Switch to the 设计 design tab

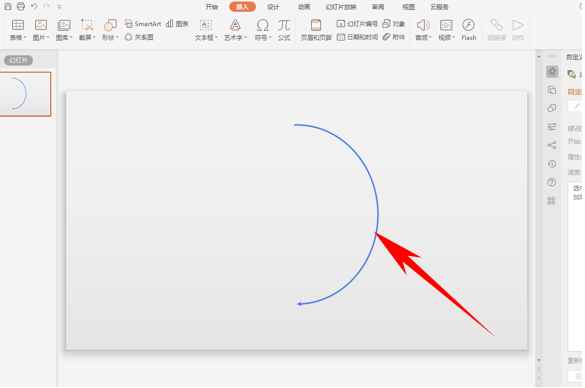[x=273, y=7]
